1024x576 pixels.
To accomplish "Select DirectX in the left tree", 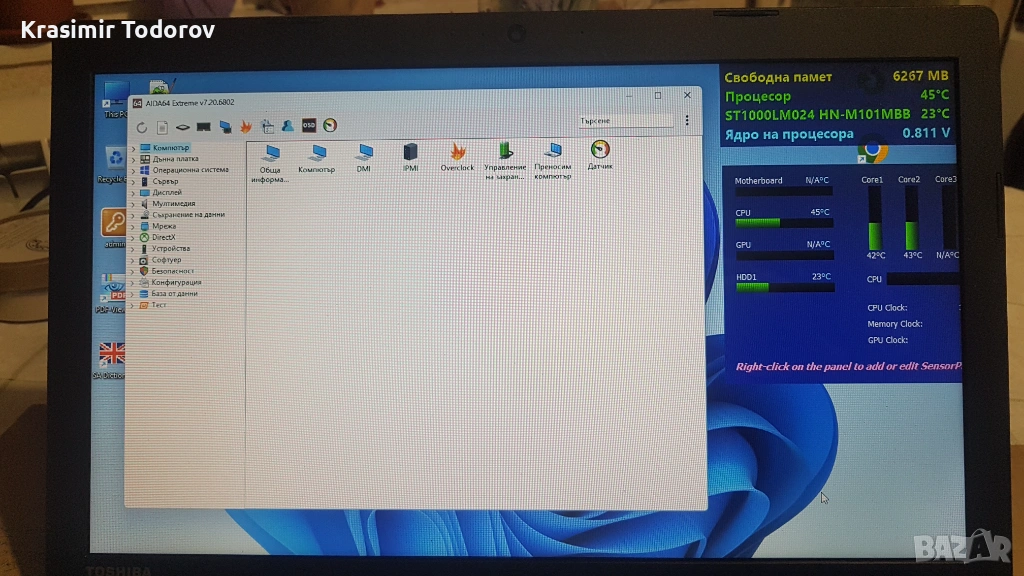I will (x=164, y=237).
